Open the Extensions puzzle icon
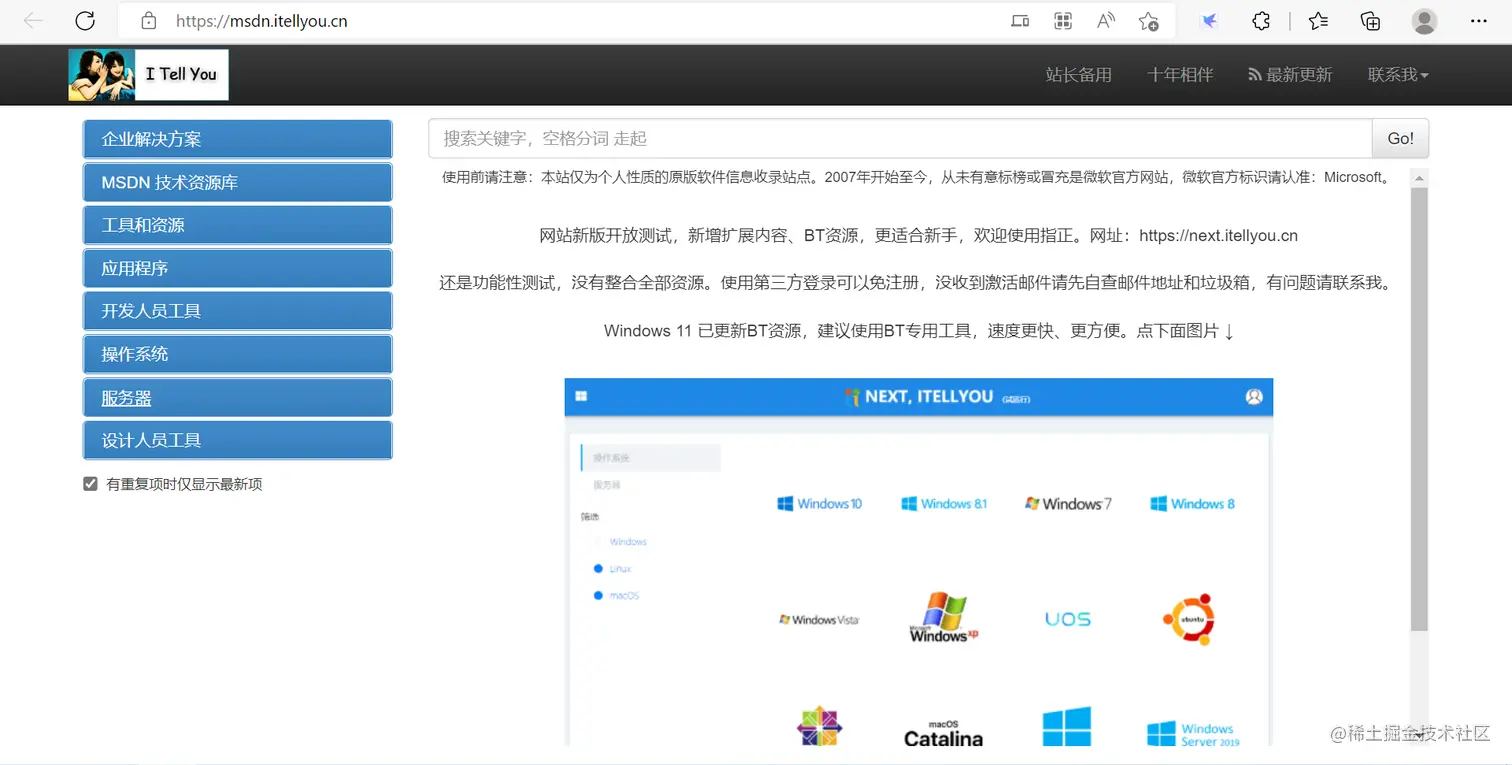Viewport: 1512px width, 765px height. (1262, 20)
